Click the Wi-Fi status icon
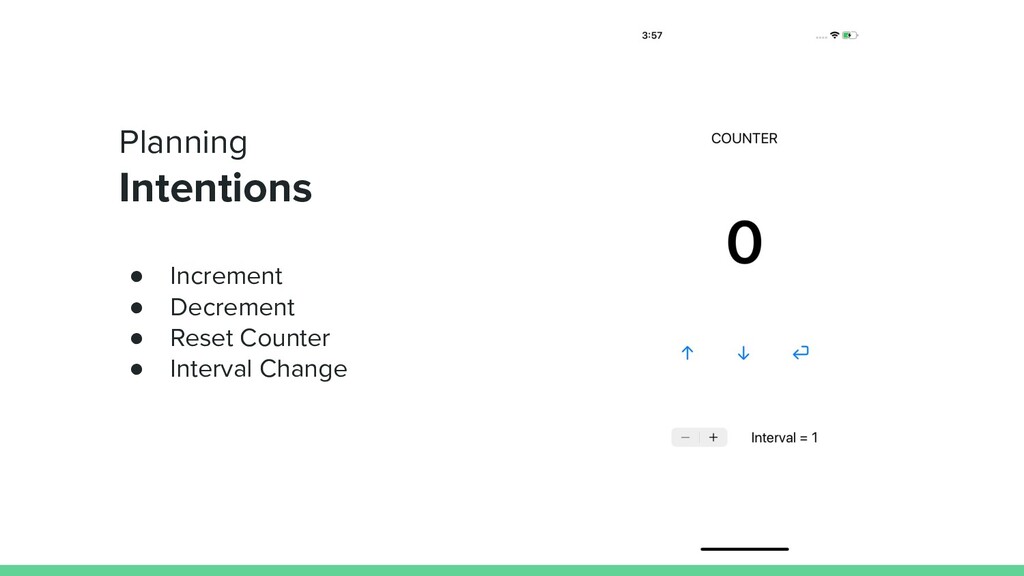Image resolution: width=1024 pixels, height=576 pixels. (835, 35)
